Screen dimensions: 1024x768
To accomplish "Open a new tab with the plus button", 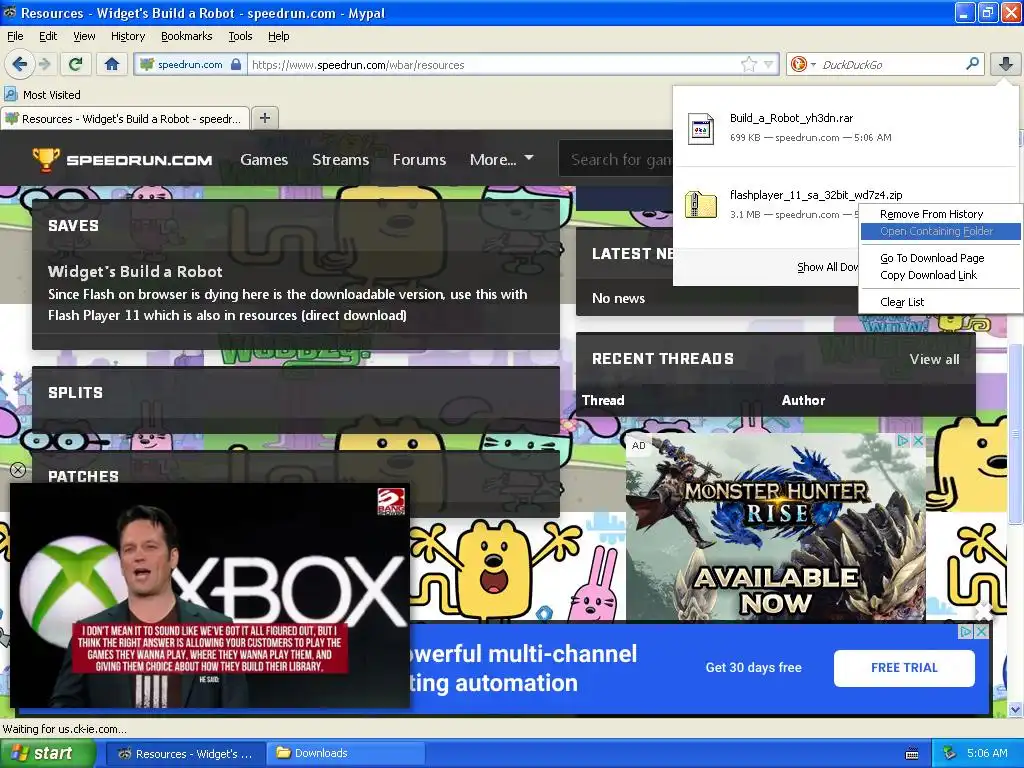I will (264, 118).
